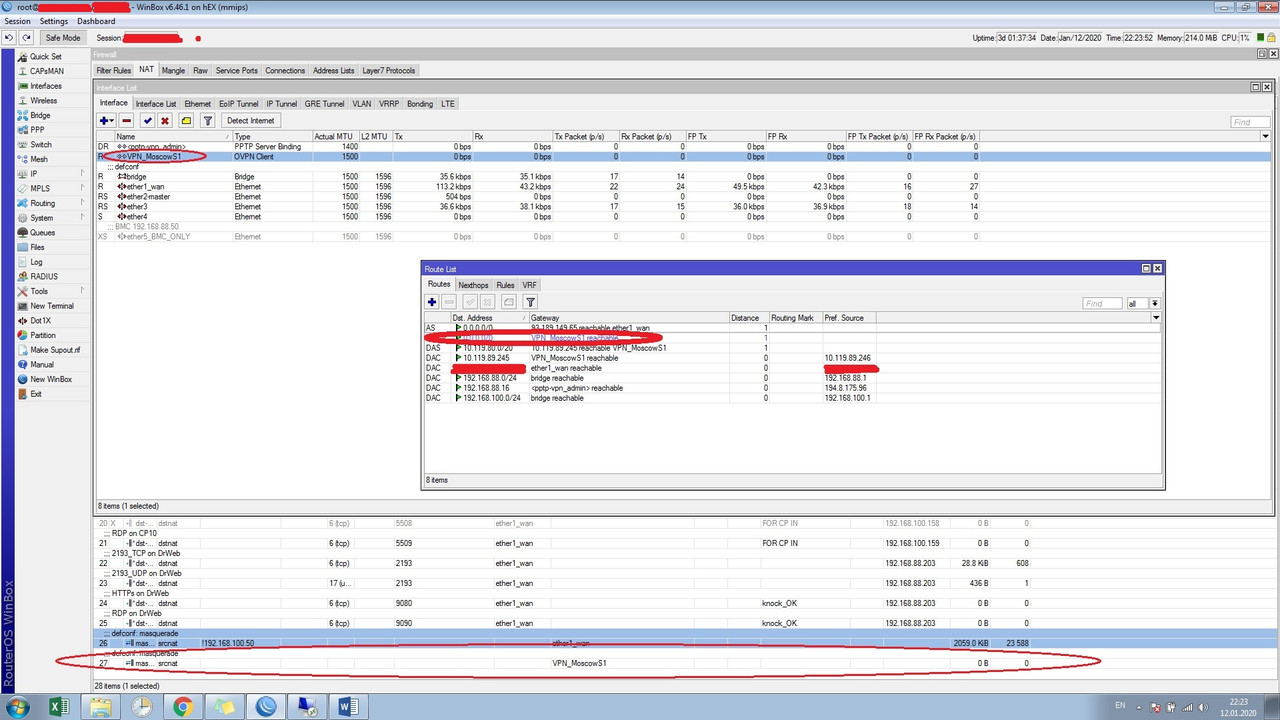Image resolution: width=1280 pixels, height=720 pixels.
Task: Switch to Nexthops tab in Route List
Action: [473, 285]
